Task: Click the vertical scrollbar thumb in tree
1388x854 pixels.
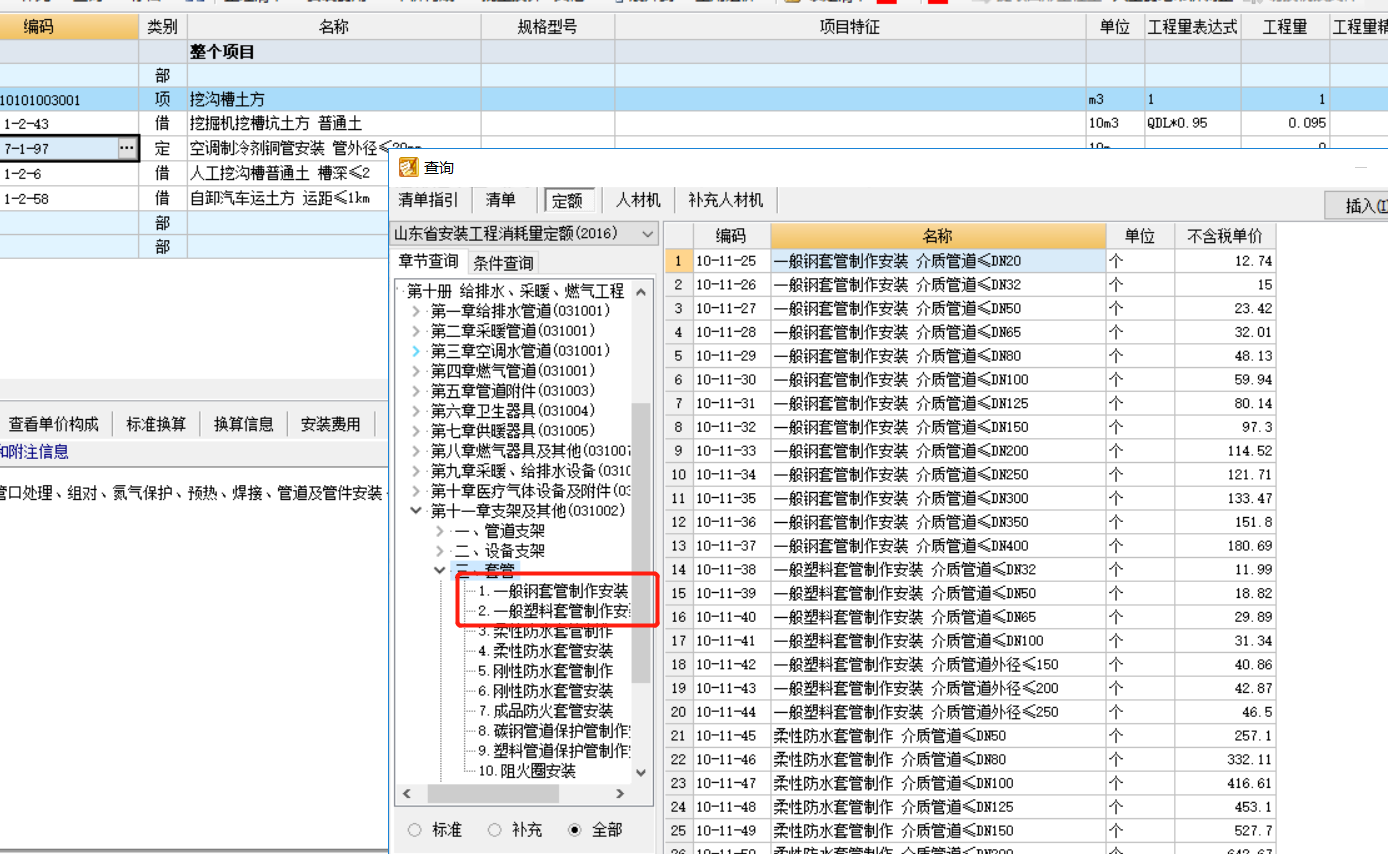Action: 642,543
